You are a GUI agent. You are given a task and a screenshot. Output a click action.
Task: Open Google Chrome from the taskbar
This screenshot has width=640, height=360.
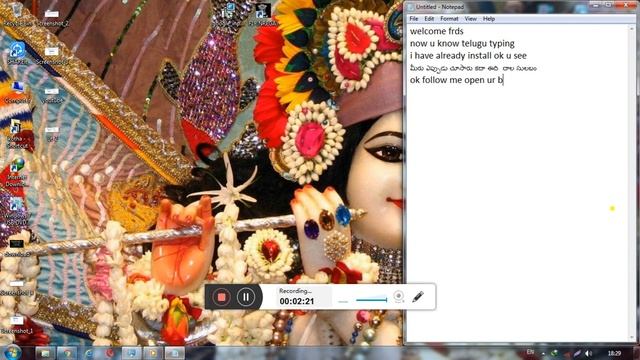pos(67,353)
